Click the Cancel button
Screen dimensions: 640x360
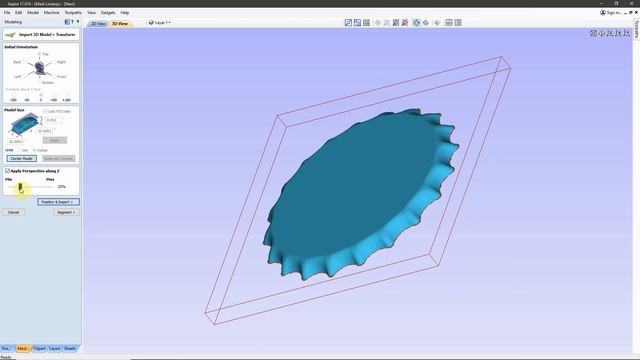pos(13,212)
